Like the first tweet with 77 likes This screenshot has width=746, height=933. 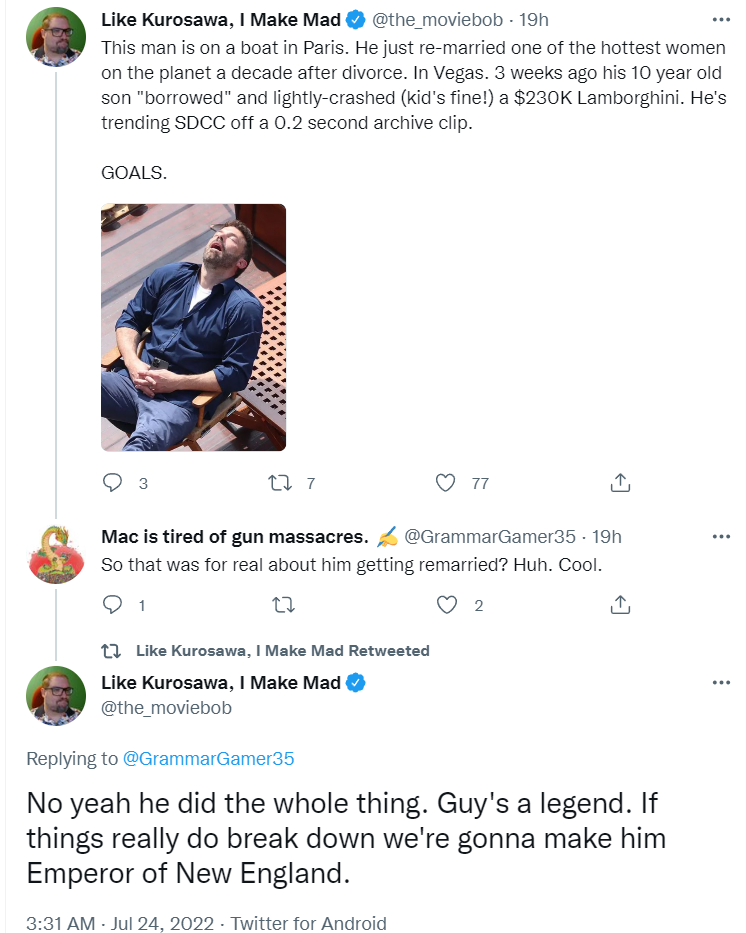[x=446, y=483]
